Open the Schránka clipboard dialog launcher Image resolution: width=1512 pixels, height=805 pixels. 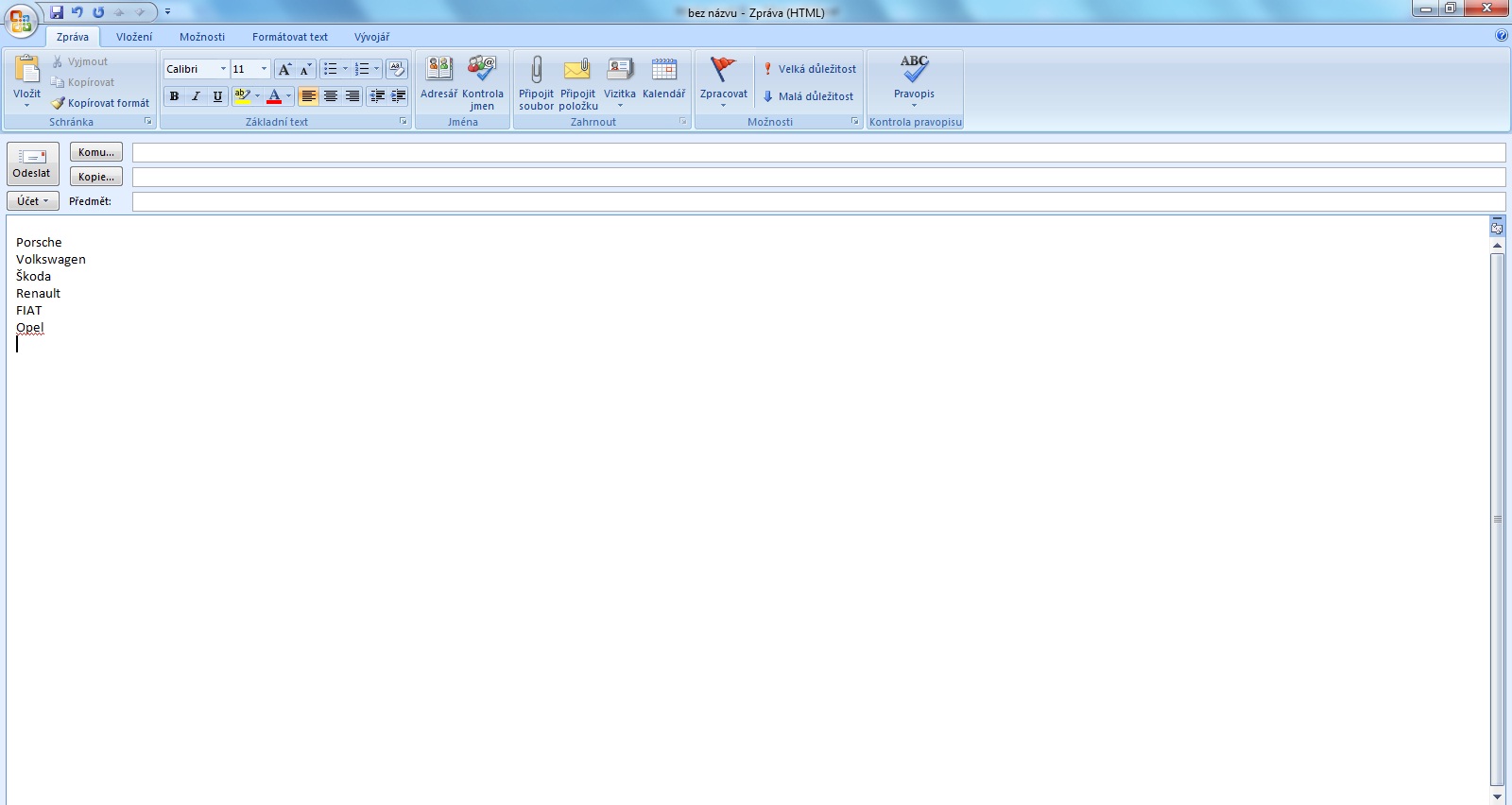(x=148, y=122)
